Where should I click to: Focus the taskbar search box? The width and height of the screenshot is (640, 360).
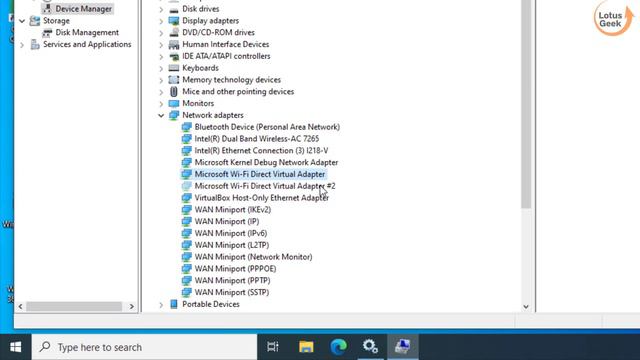coord(144,347)
